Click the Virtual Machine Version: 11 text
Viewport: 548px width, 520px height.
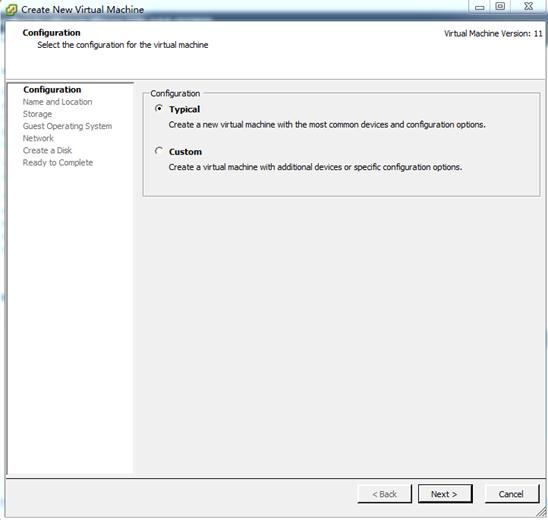click(x=493, y=34)
